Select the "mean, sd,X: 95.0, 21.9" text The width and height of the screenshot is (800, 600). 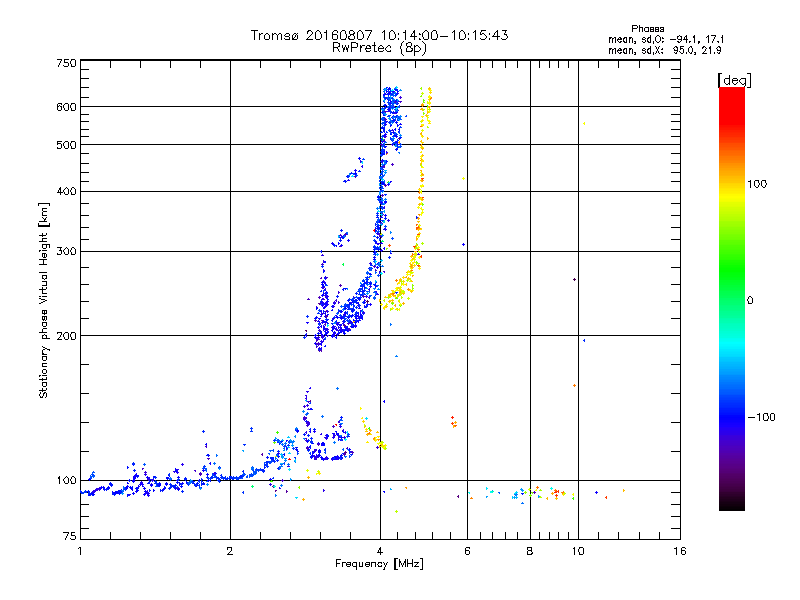(x=664, y=50)
